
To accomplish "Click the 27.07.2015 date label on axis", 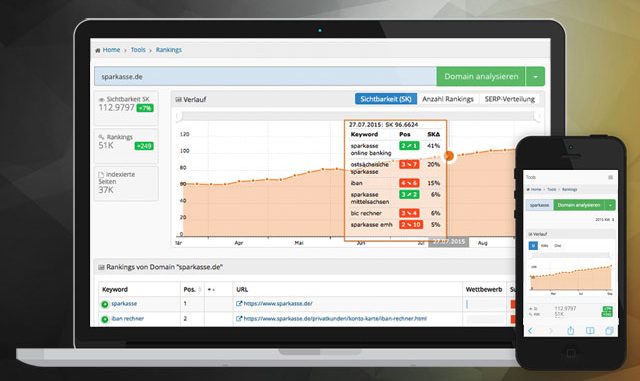I will click(449, 242).
